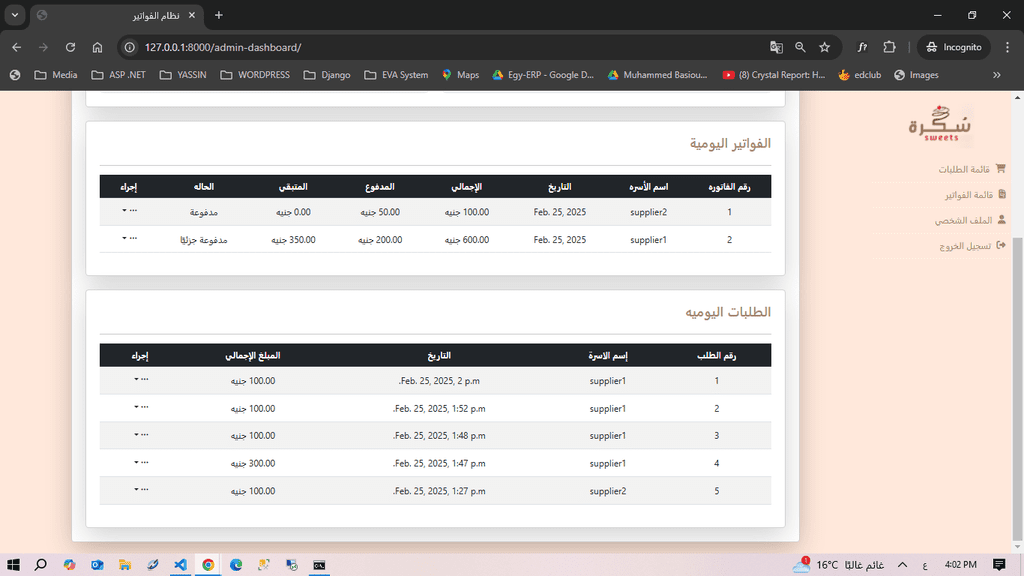Go back with the browser back arrow
The image size is (1024, 576).
coord(16,47)
